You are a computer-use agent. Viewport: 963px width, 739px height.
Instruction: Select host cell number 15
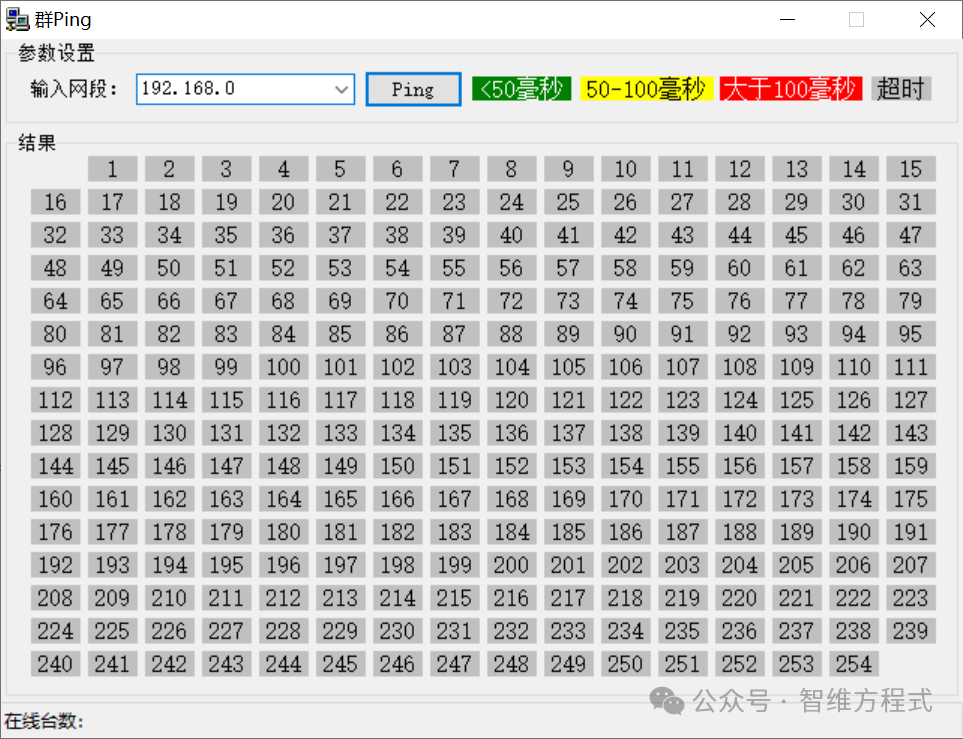[x=910, y=169]
